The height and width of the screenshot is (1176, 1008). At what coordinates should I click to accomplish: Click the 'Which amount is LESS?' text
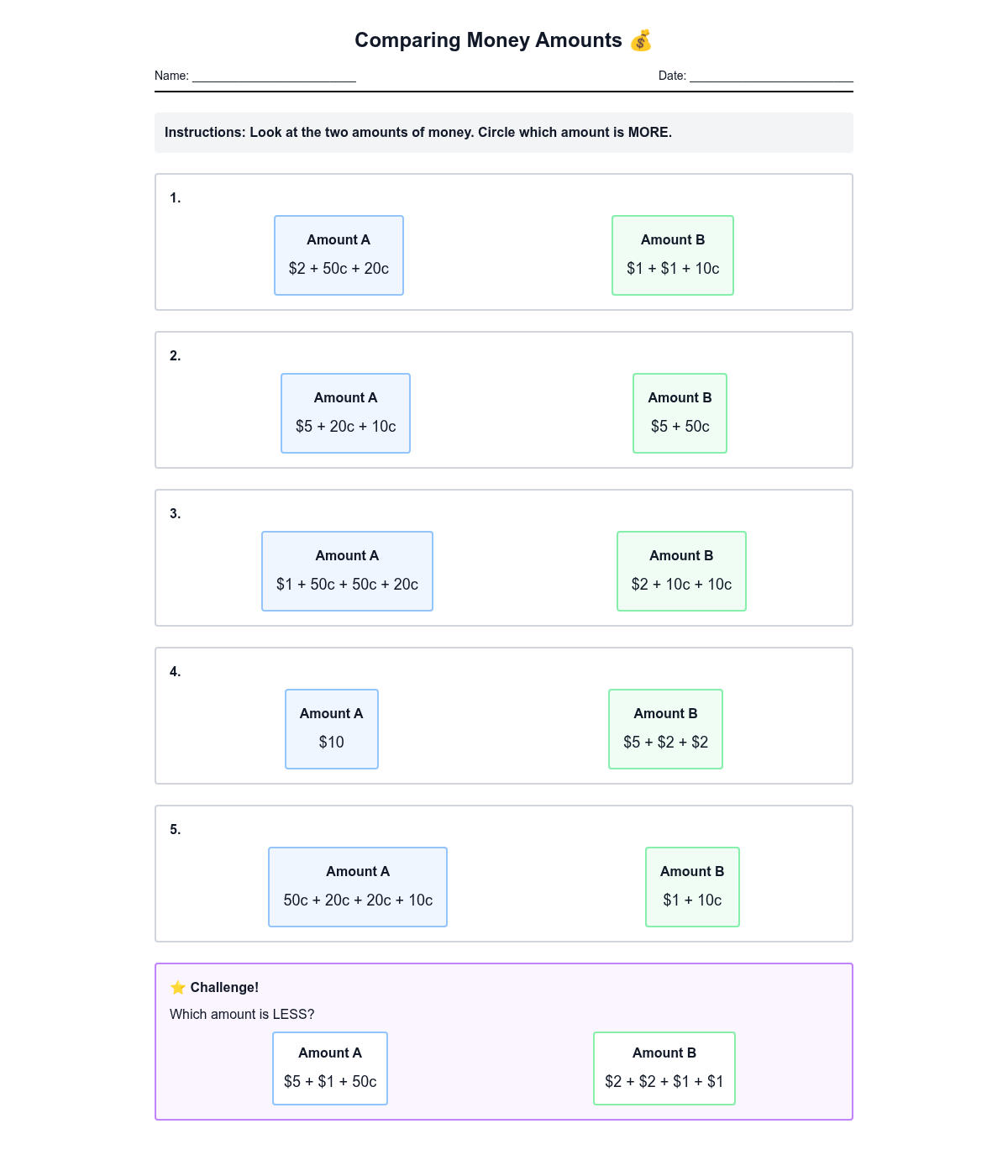pyautogui.click(x=242, y=1014)
